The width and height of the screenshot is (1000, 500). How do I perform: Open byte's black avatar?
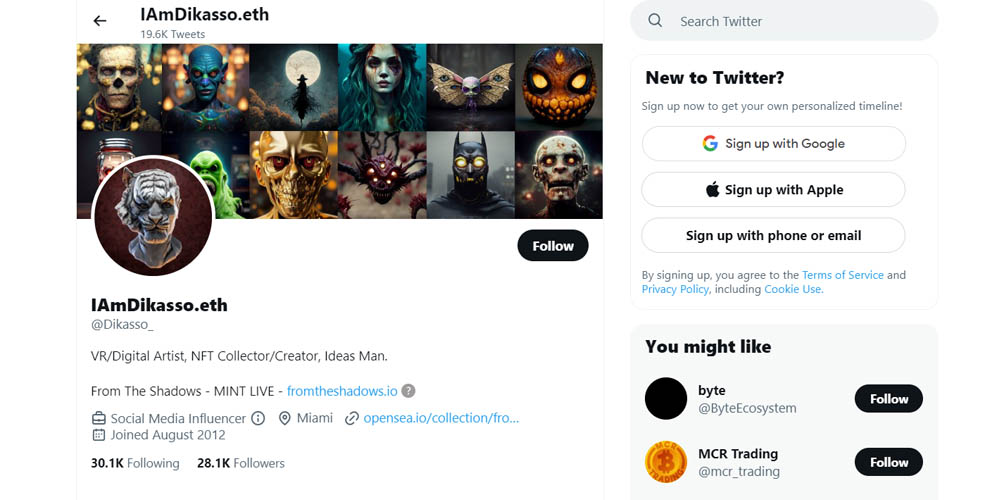pos(666,399)
